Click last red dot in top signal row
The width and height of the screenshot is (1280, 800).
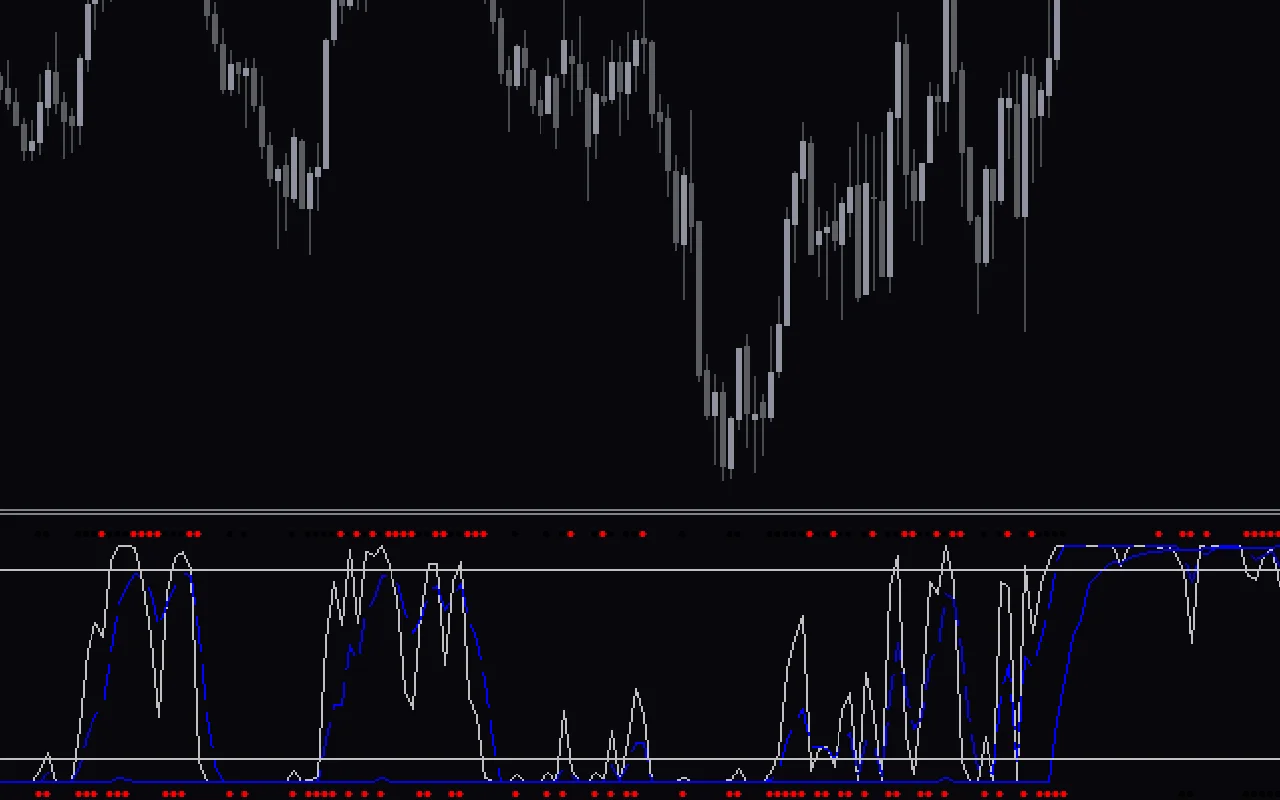[x=1275, y=534]
